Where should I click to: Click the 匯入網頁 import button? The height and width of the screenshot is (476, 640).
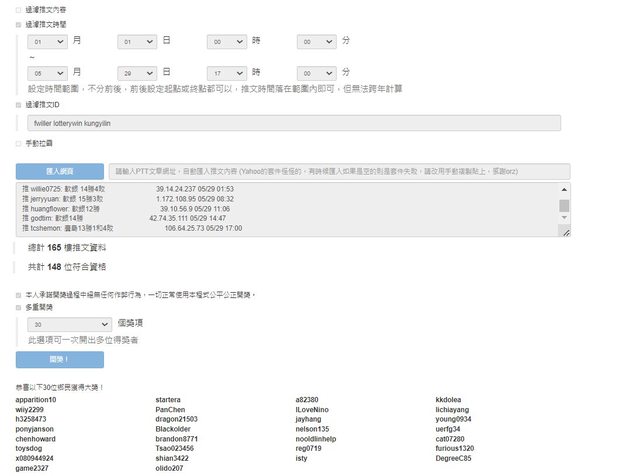click(x=59, y=171)
